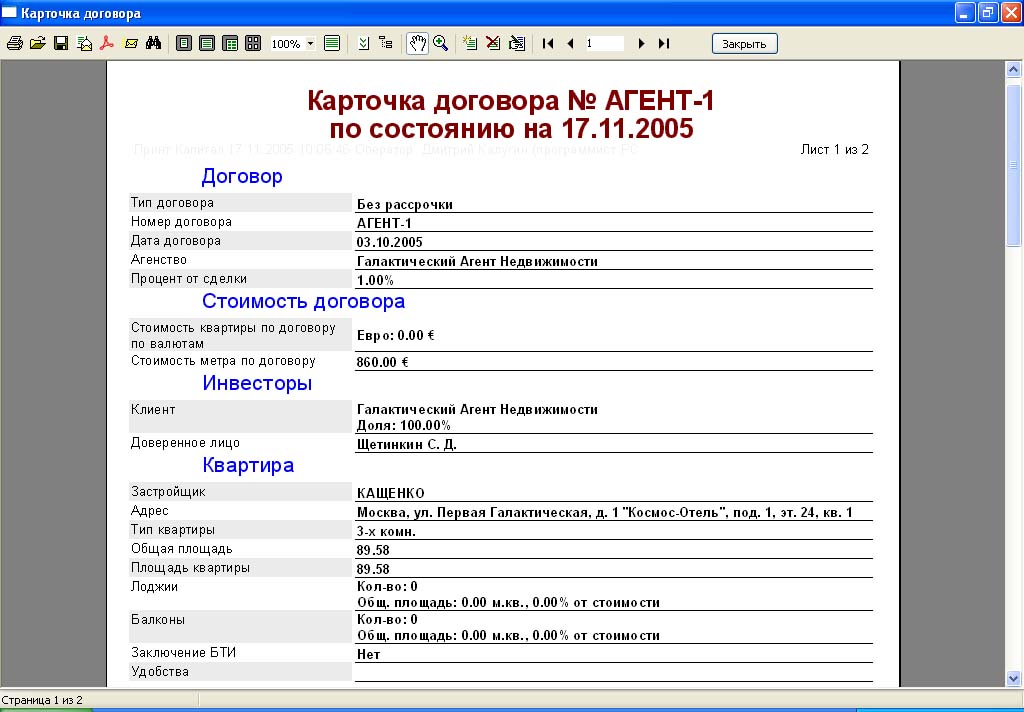
Task: Click the value 'Евро: 0.00 €'
Action: [395, 336]
